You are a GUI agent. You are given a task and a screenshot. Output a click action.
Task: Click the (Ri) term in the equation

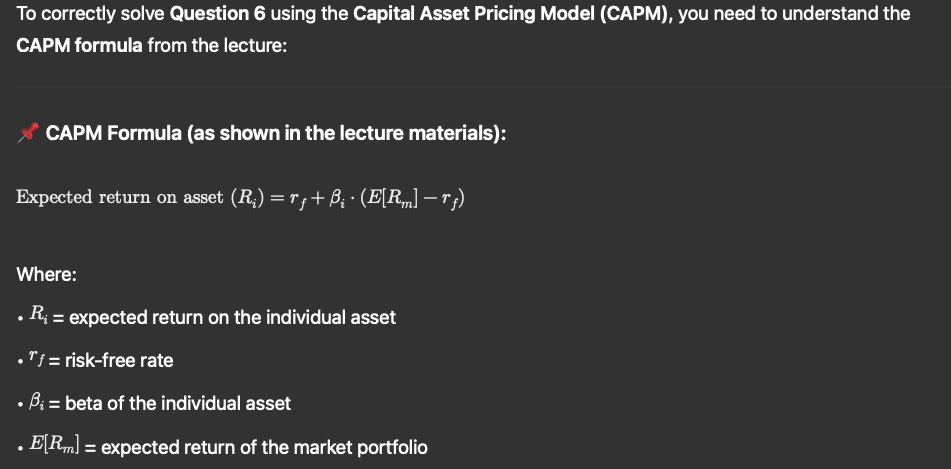246,198
